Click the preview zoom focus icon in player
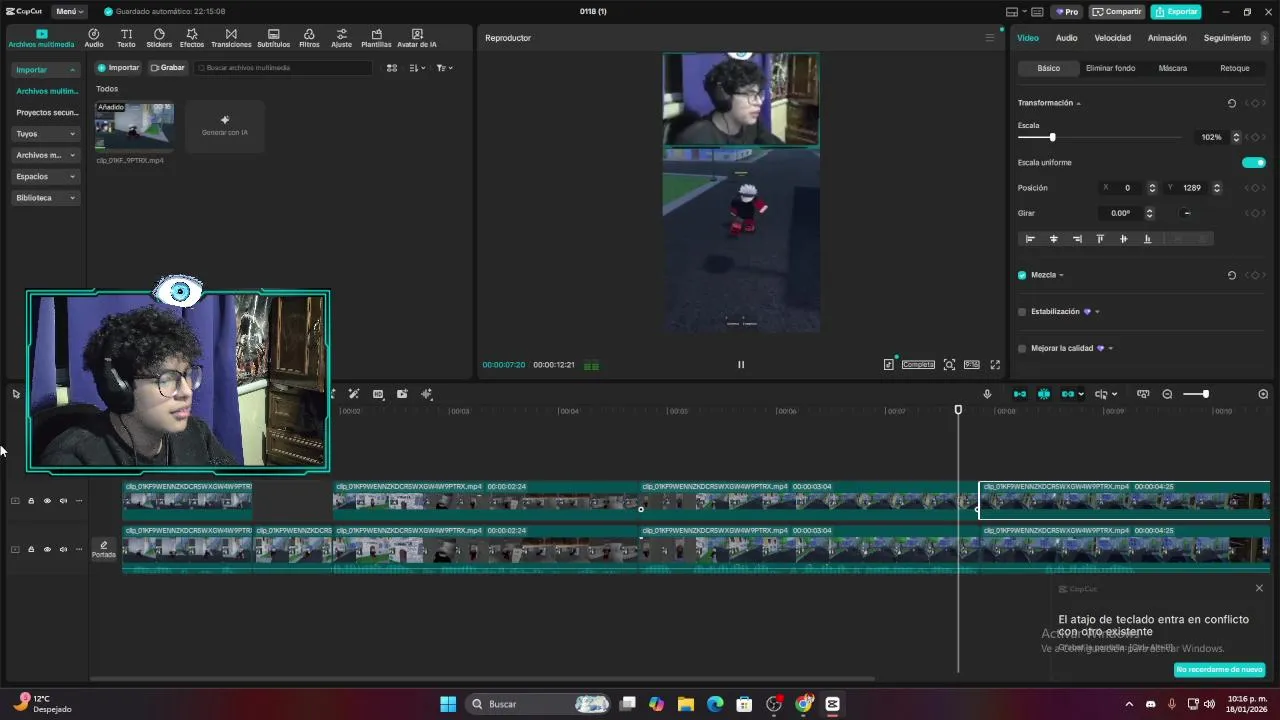The image size is (1280, 720). 949,365
